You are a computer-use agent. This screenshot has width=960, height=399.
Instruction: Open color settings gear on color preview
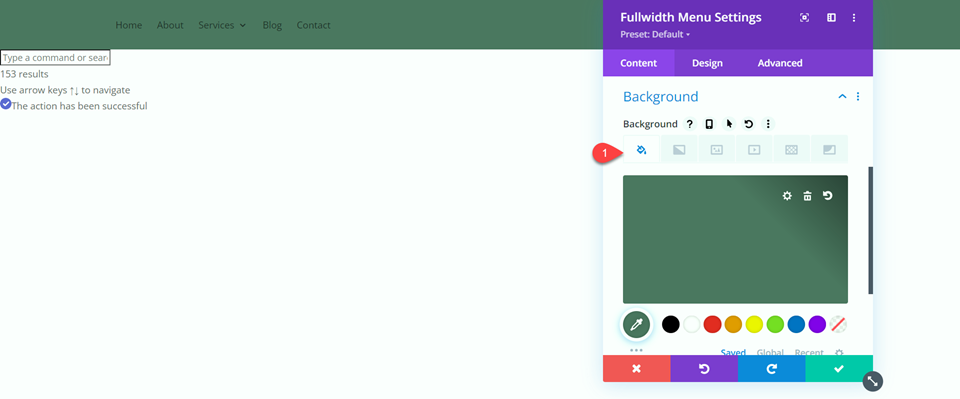click(787, 196)
